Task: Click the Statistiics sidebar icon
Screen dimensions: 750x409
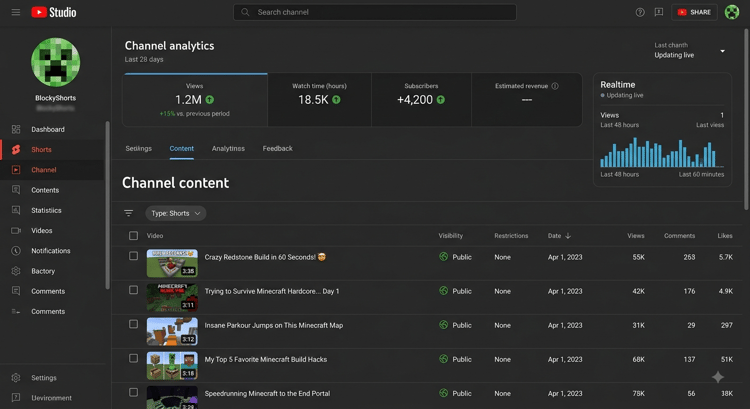Action: click(16, 210)
